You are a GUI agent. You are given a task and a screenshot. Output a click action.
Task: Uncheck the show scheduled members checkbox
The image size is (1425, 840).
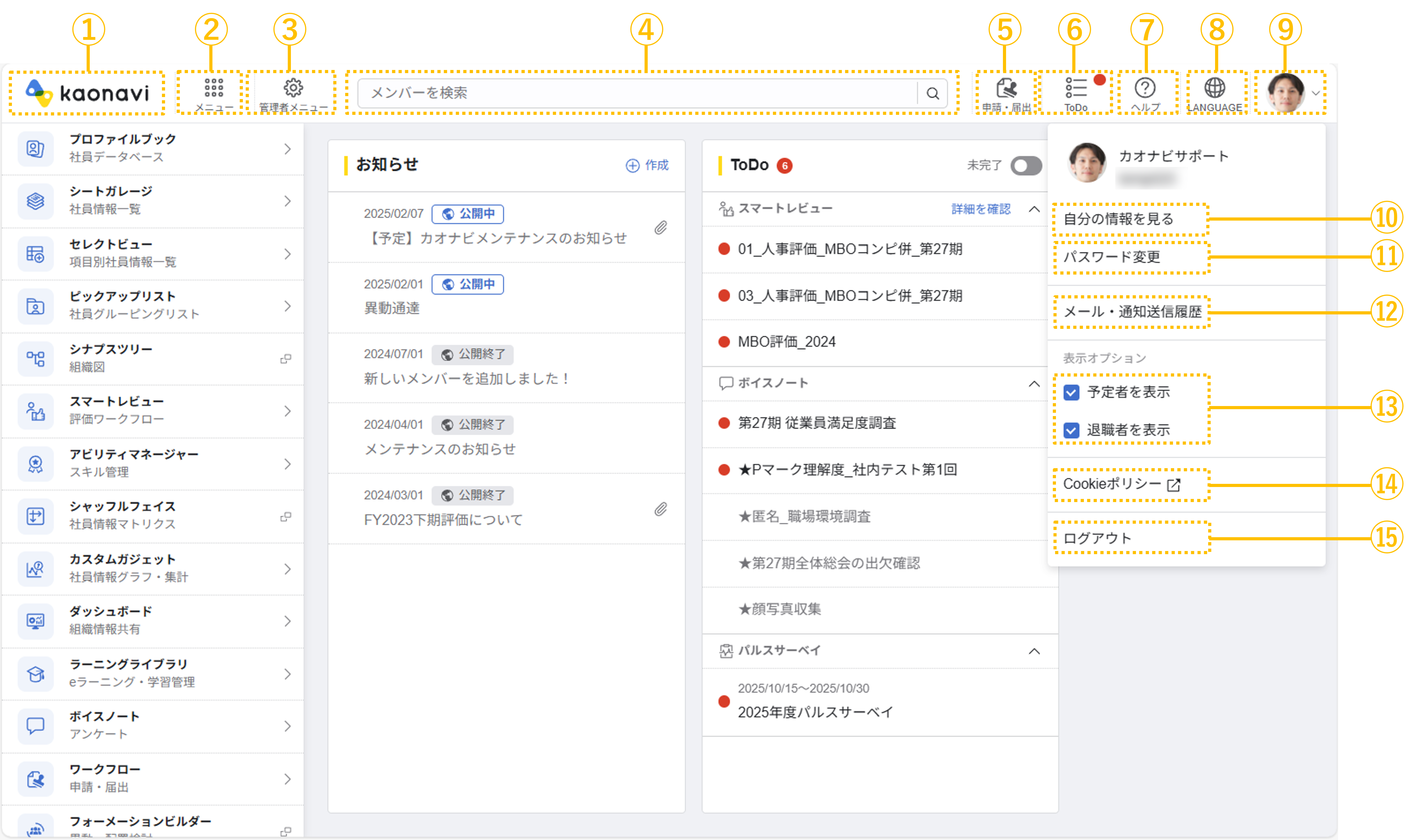[x=1071, y=392]
